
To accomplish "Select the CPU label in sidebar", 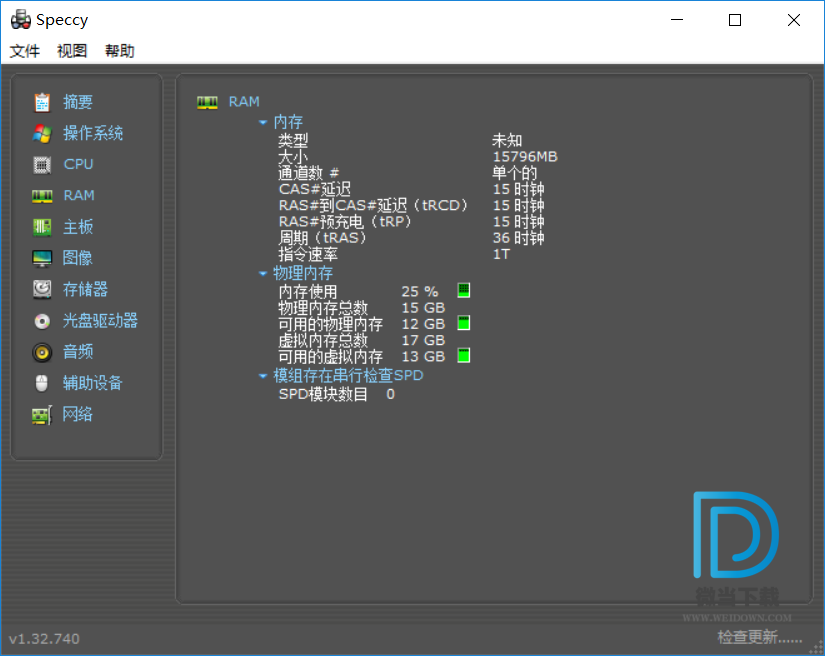I will (78, 164).
